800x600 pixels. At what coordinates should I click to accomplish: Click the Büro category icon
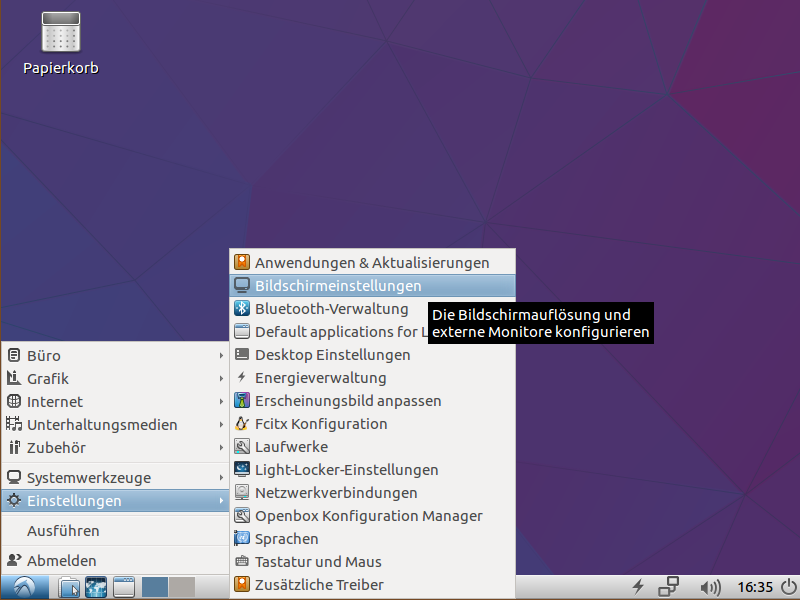coord(14,355)
